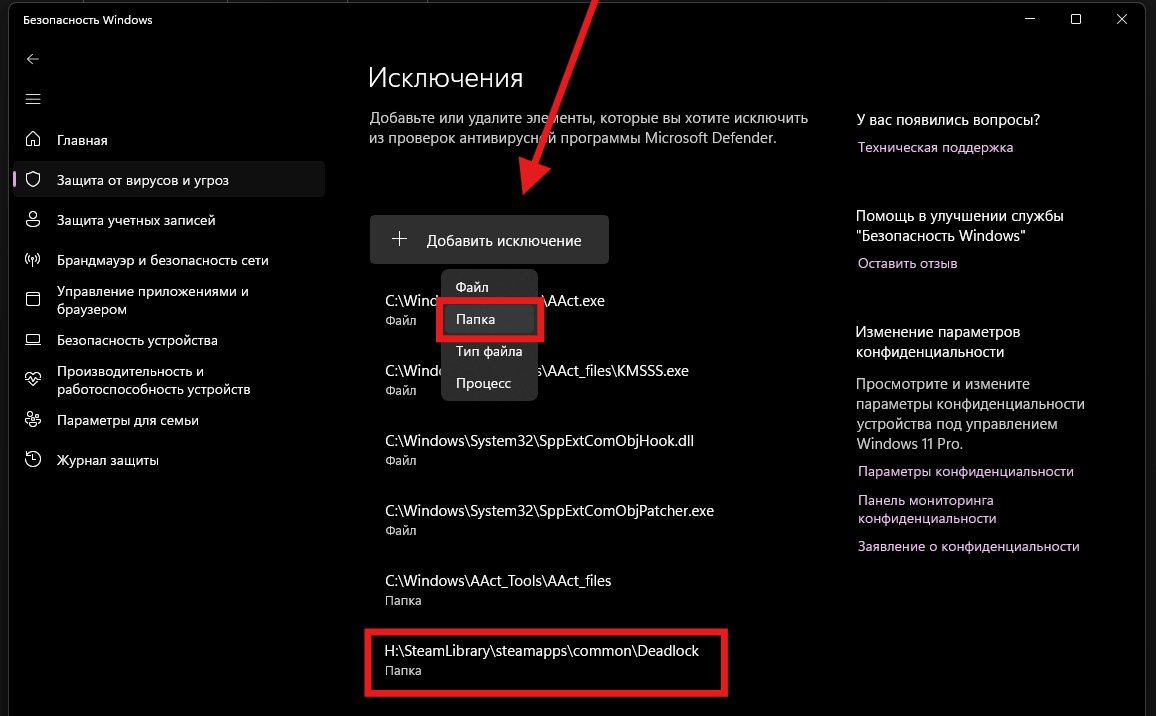Click the device health heart icon
The height and width of the screenshot is (716, 1156).
pyautogui.click(x=32, y=380)
